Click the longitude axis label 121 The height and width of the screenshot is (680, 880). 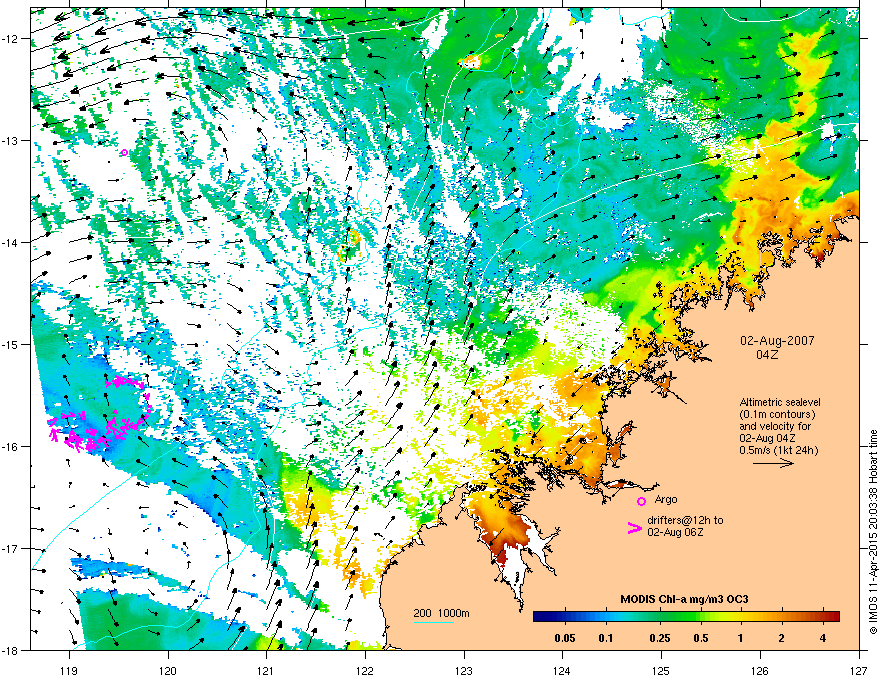tap(266, 670)
